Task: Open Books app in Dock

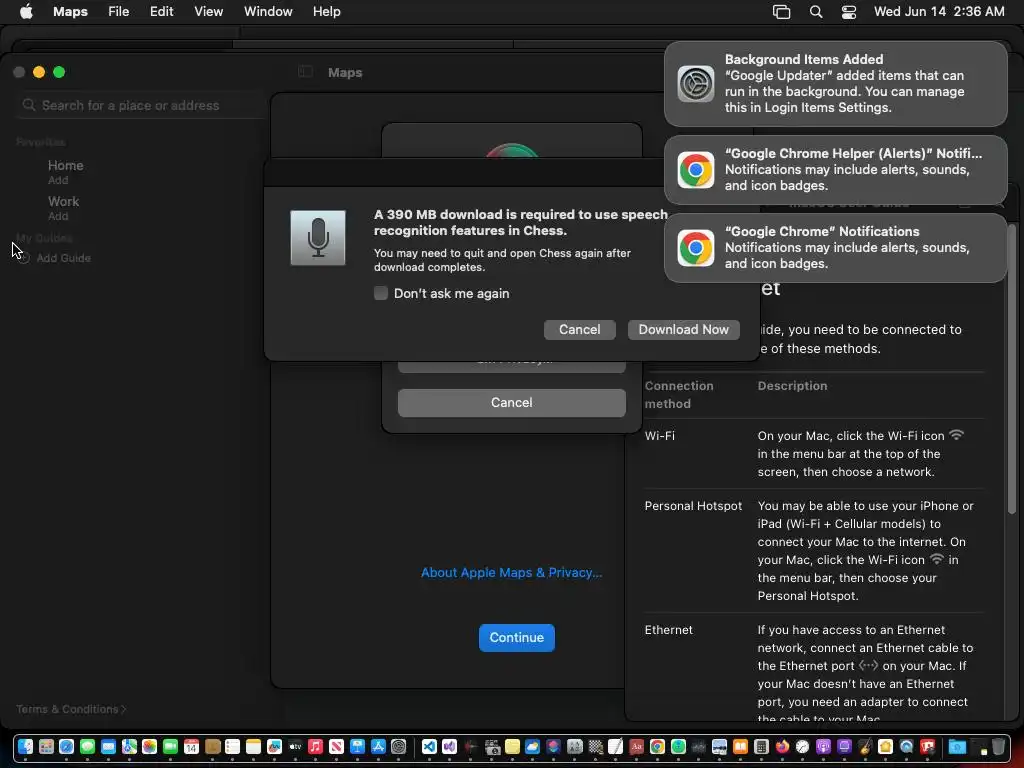Action: 741,746
